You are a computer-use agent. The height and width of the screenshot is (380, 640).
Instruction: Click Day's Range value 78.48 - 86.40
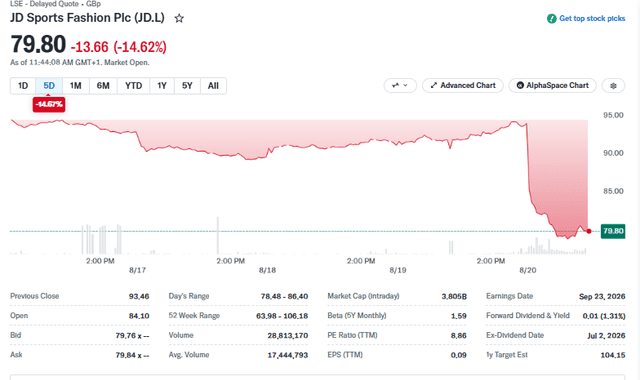[284, 296]
